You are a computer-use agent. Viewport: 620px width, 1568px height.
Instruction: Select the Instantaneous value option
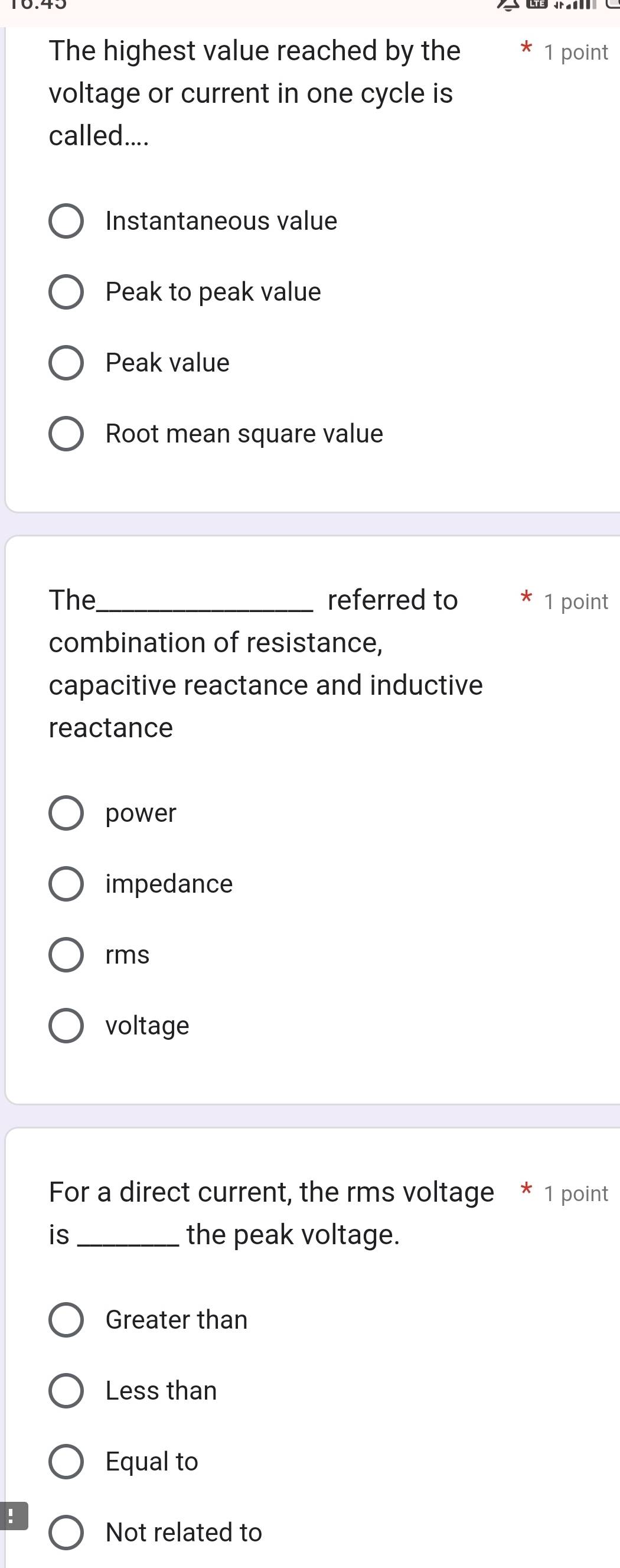[x=66, y=221]
